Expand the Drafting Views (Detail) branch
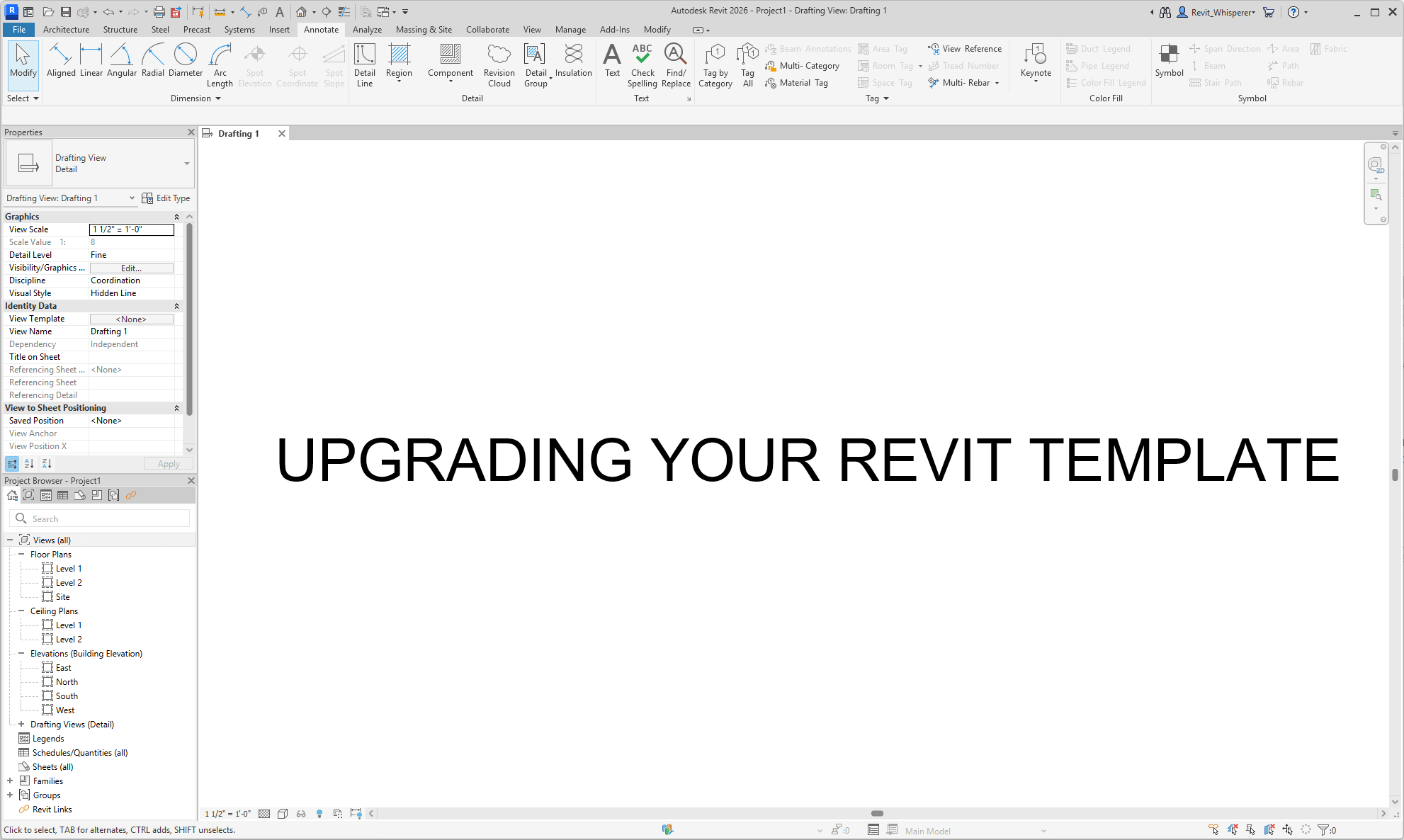 [x=20, y=724]
